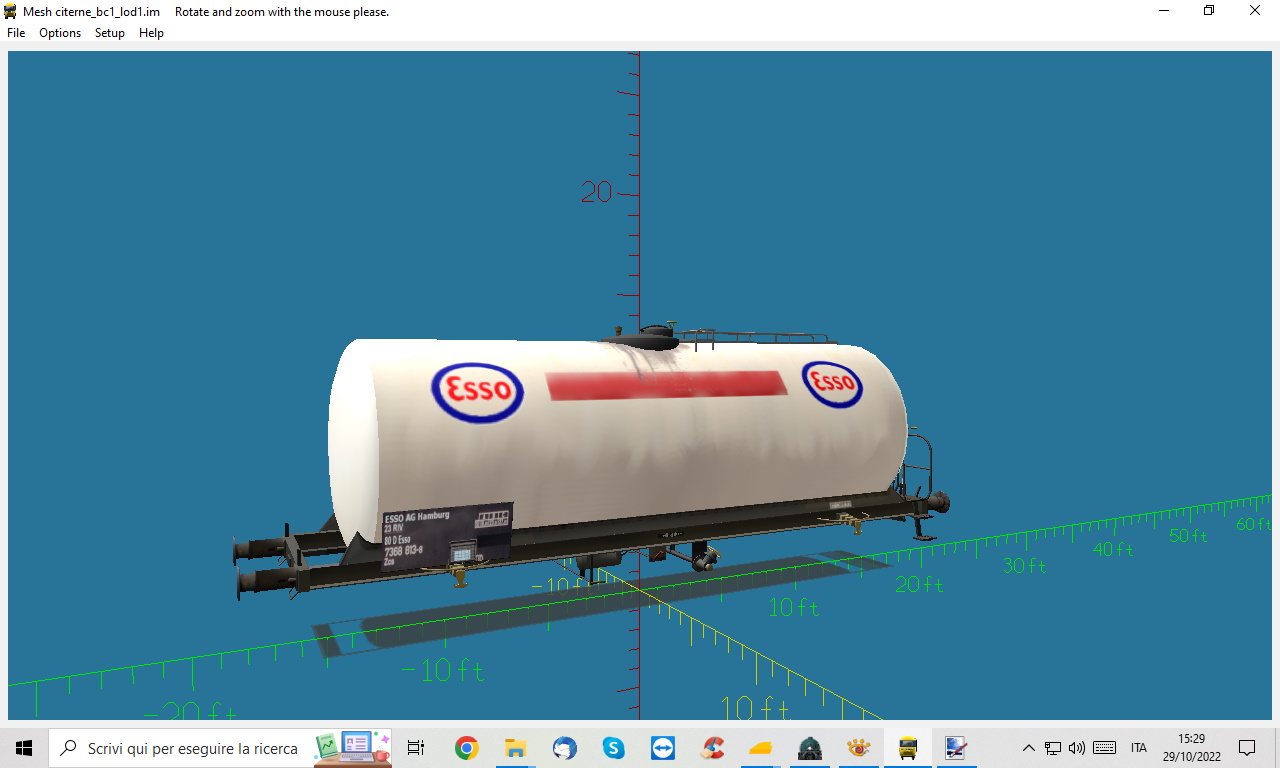Click the '30 ft' label on the green axis
The height and width of the screenshot is (768, 1280).
tap(1025, 566)
